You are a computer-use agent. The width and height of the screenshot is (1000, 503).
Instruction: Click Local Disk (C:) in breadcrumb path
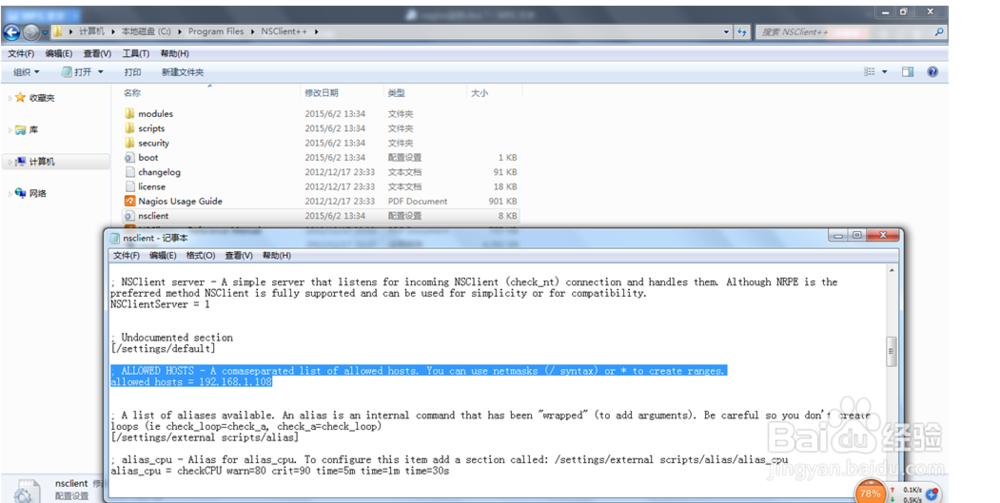pyautogui.click(x=146, y=31)
